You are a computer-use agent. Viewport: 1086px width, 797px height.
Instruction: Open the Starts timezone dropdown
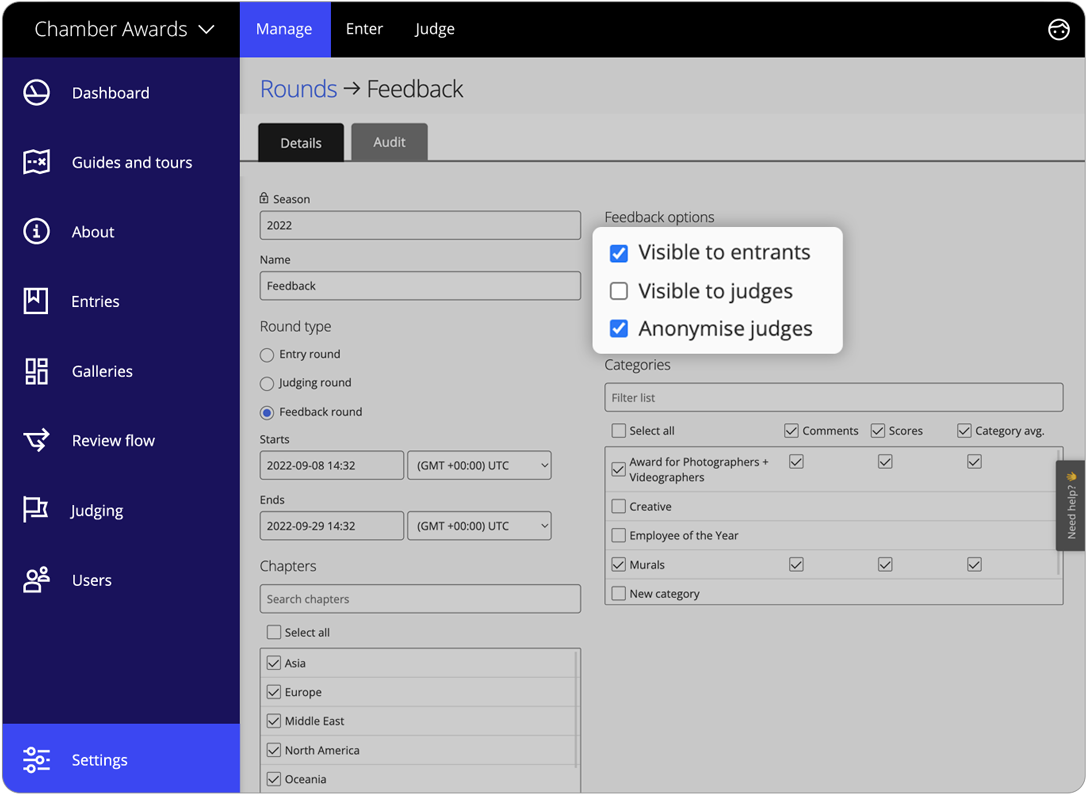(x=479, y=466)
